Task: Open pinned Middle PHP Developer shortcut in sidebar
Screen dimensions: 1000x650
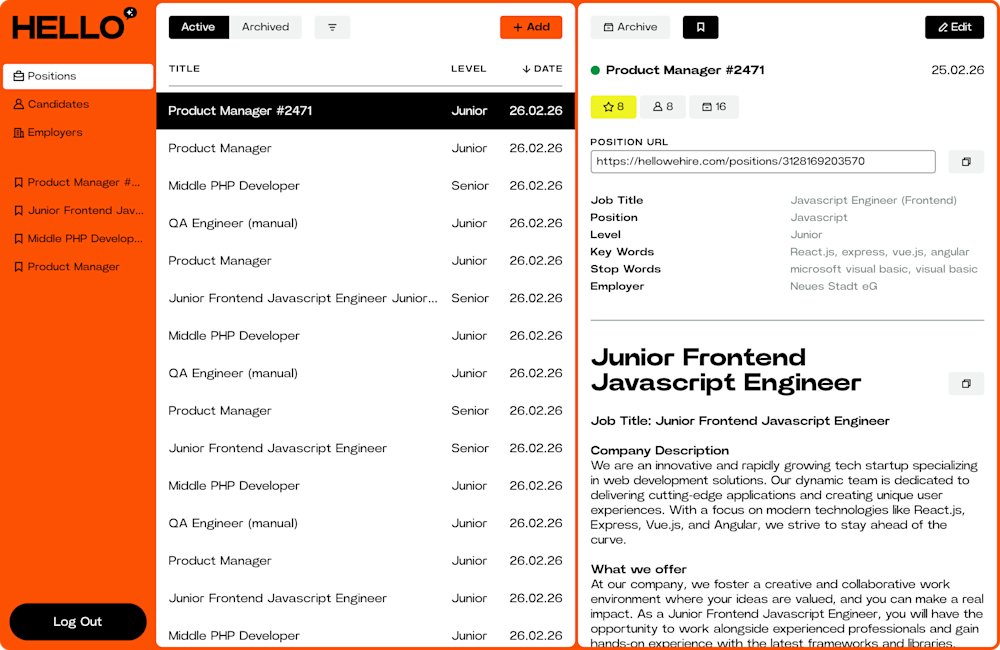Action: click(82, 238)
